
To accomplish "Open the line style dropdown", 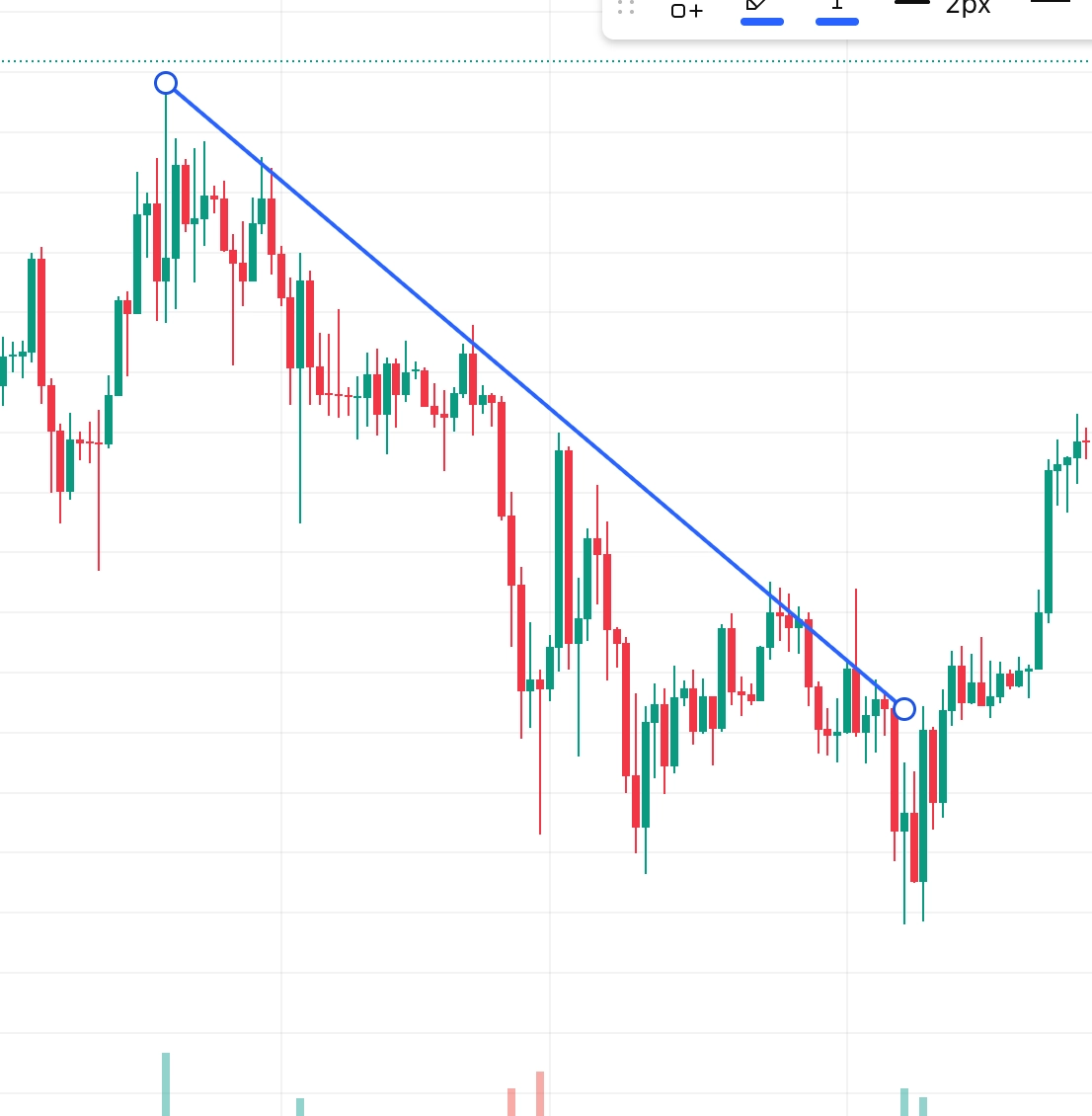I will coord(1051,4).
